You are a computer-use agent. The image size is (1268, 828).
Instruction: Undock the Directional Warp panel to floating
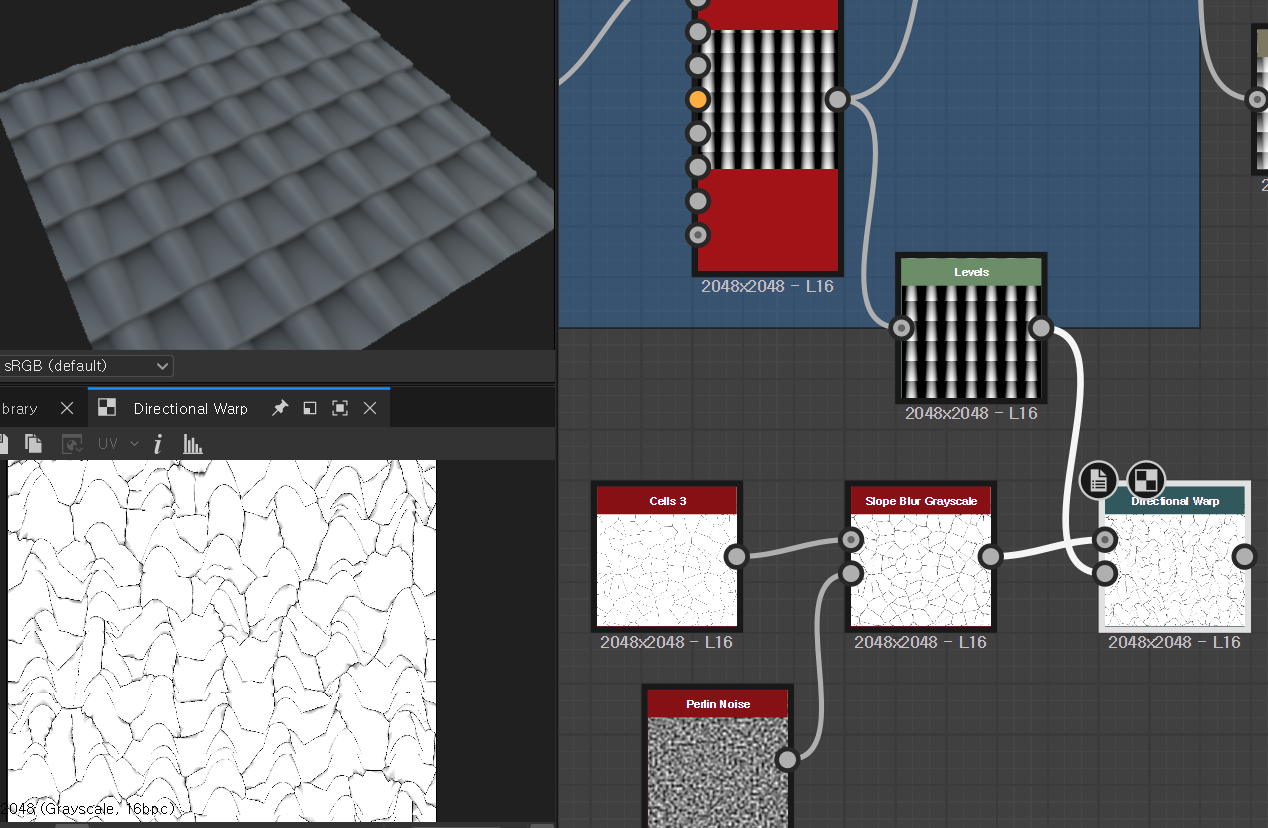310,408
